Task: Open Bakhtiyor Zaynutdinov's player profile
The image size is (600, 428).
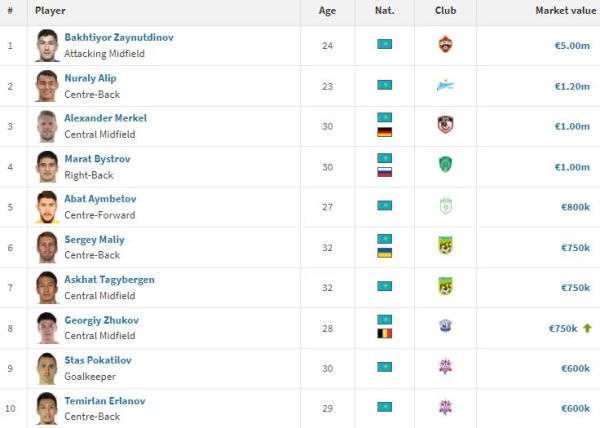Action: tap(118, 38)
